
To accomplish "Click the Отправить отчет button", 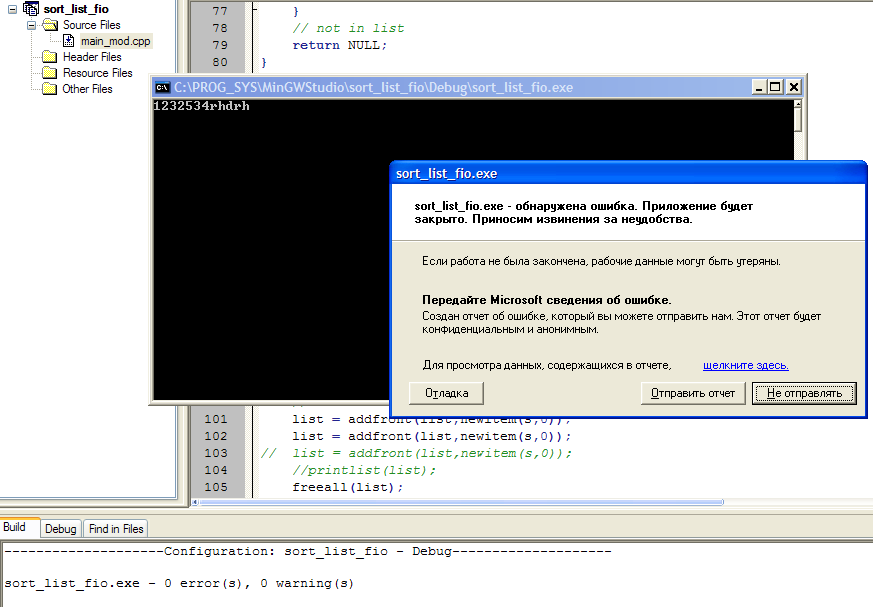I will click(693, 393).
